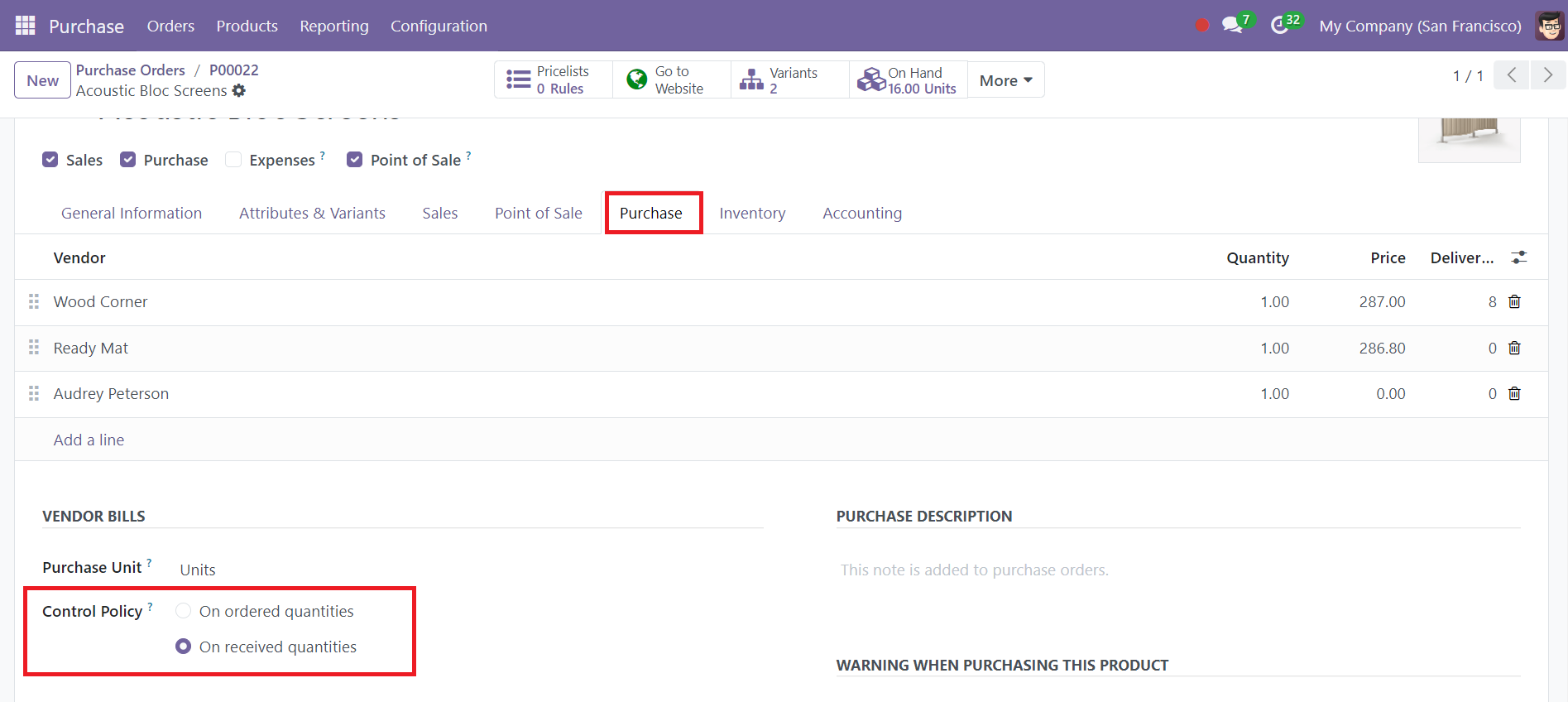Delete the Wood Corner vendor line
The image size is (1568, 702).
click(1514, 302)
